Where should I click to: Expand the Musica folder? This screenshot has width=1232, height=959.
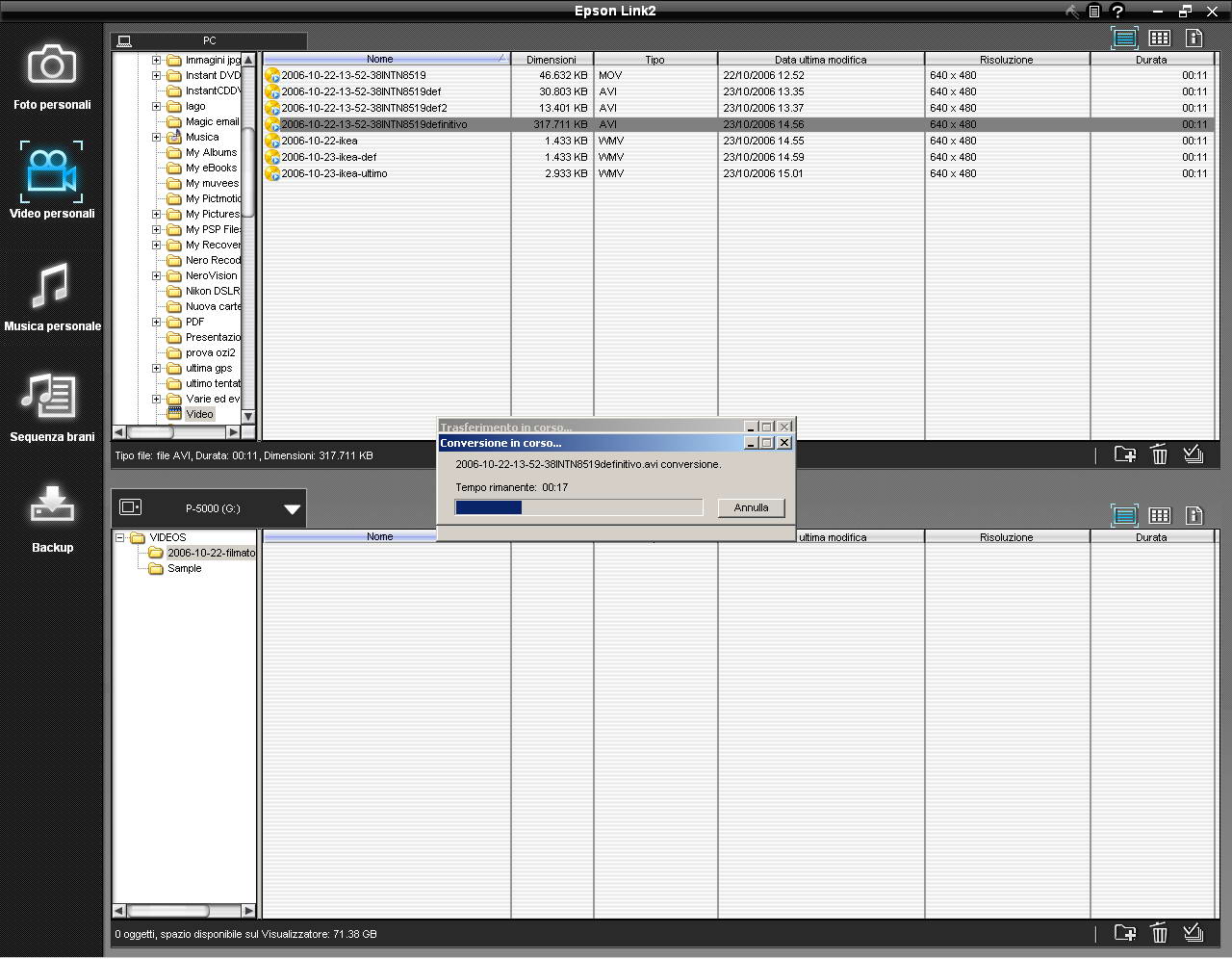tap(156, 137)
